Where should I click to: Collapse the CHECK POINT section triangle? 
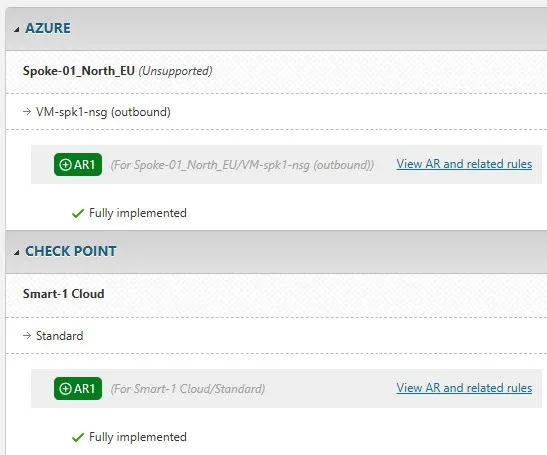[16, 252]
